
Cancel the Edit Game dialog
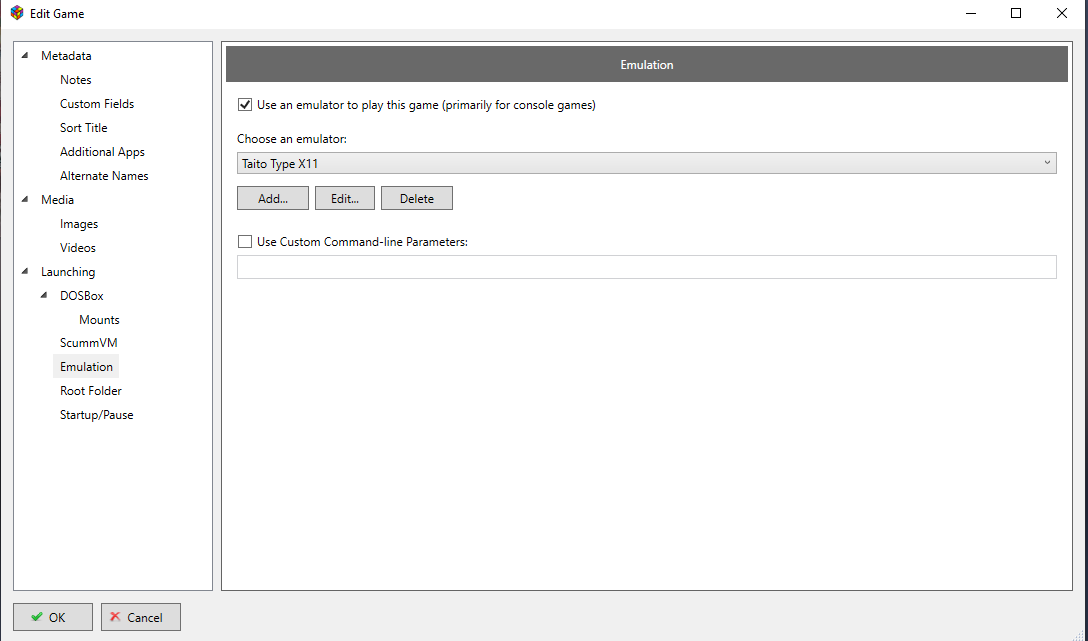pyautogui.click(x=141, y=617)
